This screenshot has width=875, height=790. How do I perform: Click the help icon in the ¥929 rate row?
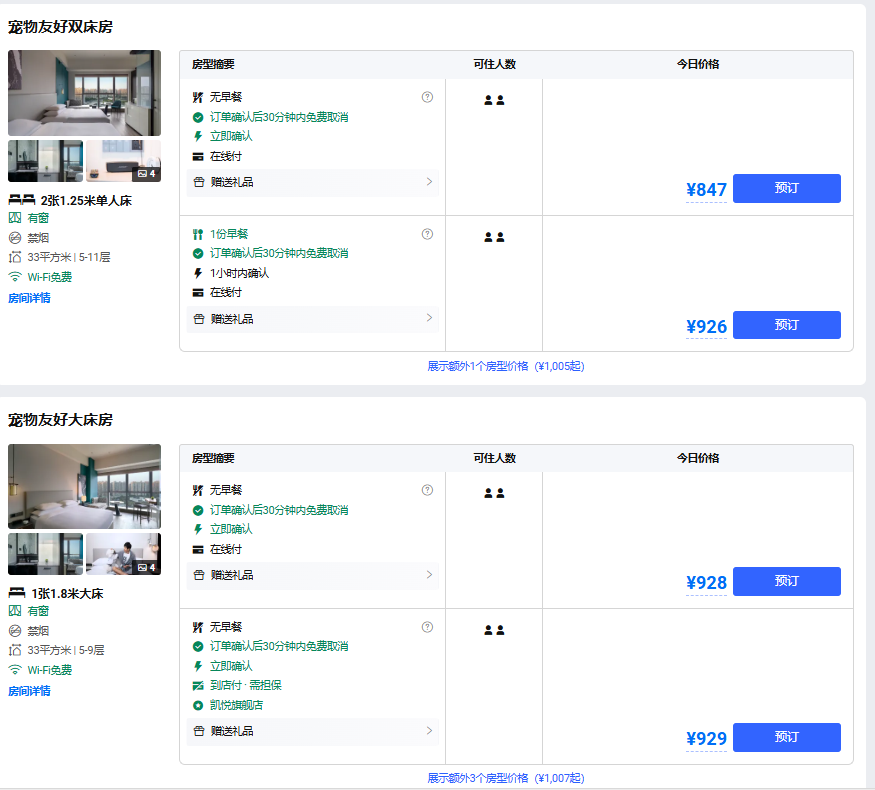pos(427,627)
